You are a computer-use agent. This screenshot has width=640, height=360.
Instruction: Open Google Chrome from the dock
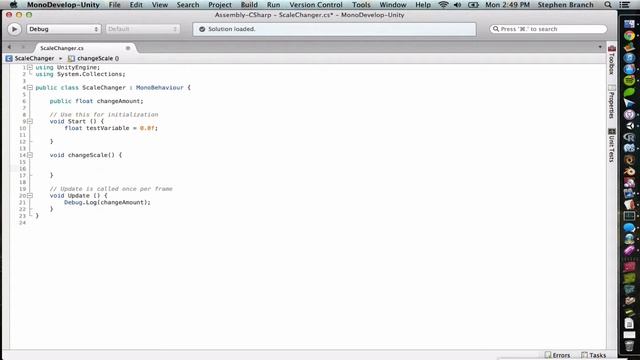pyautogui.click(x=629, y=36)
